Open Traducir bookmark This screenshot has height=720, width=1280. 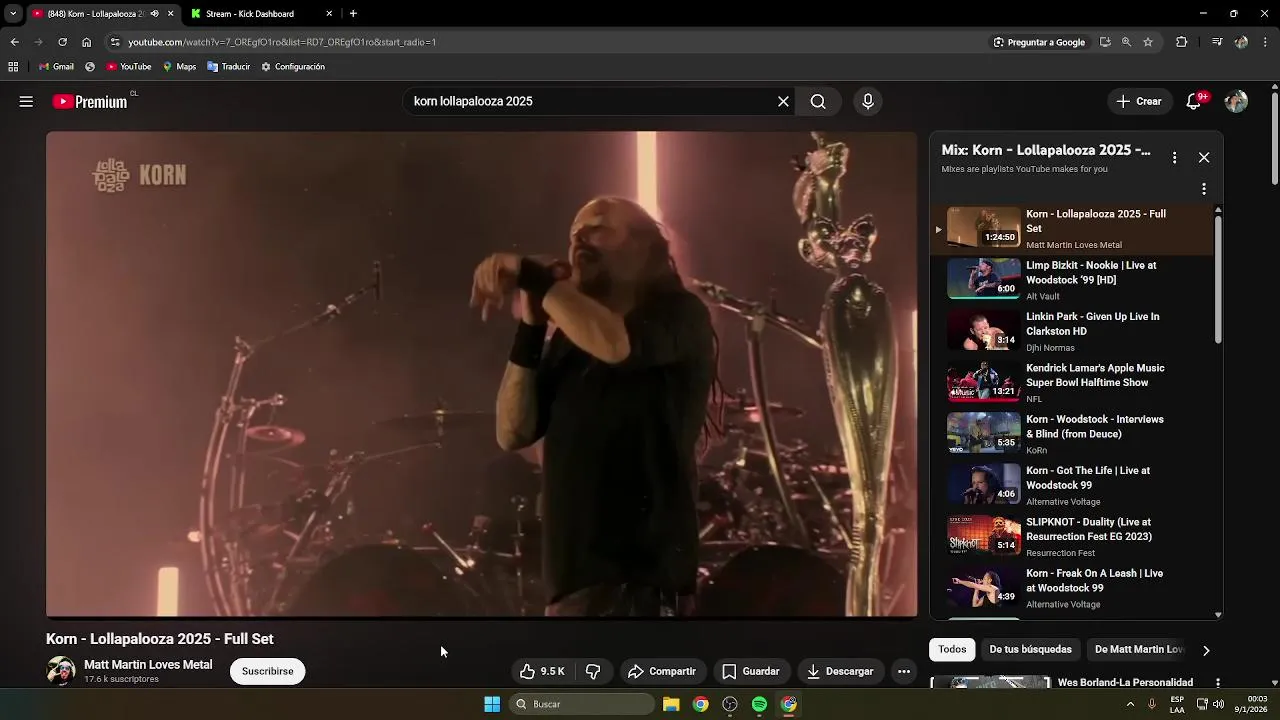pyautogui.click(x=228, y=67)
